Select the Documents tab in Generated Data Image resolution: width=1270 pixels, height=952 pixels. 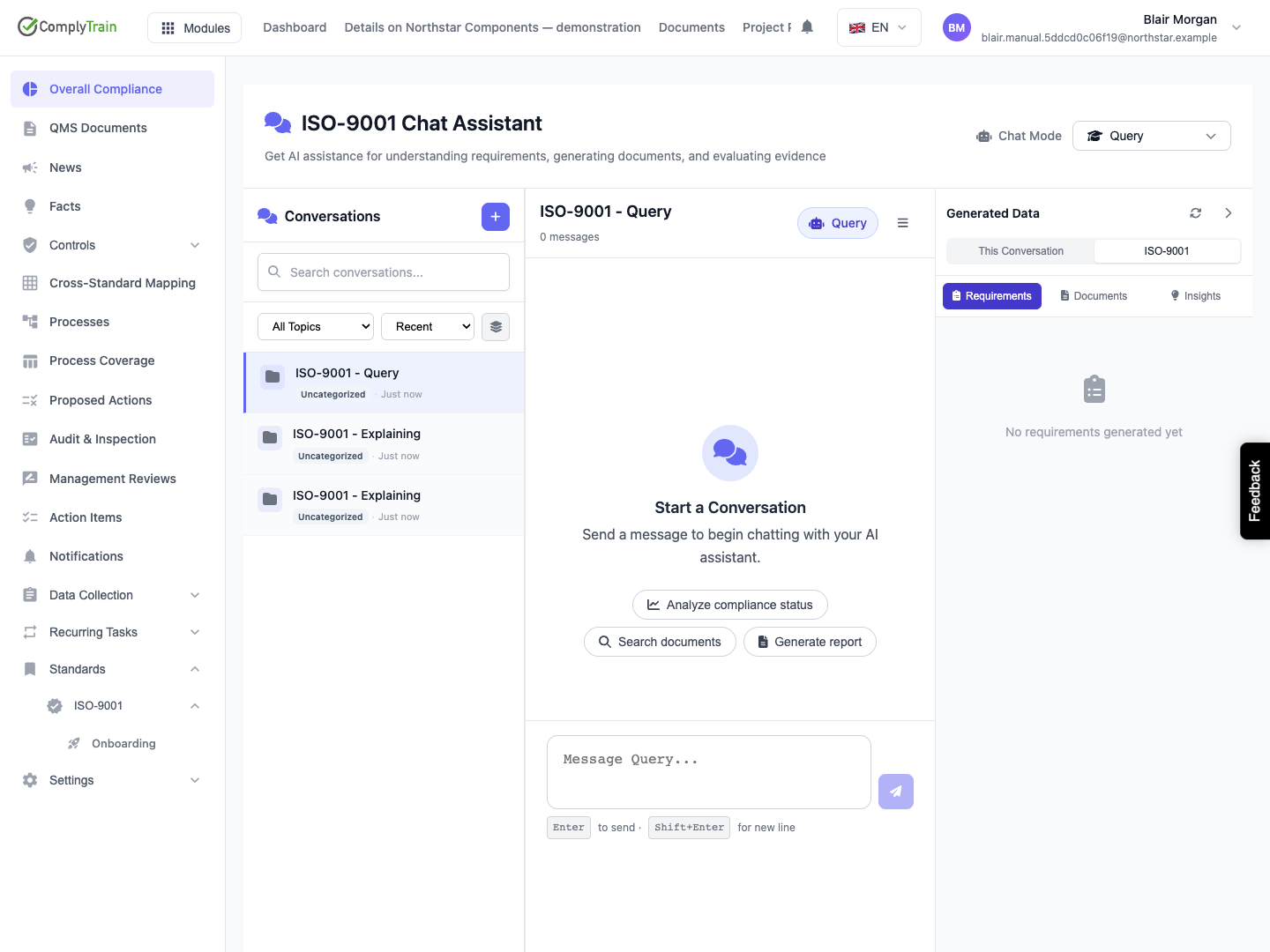point(1094,296)
